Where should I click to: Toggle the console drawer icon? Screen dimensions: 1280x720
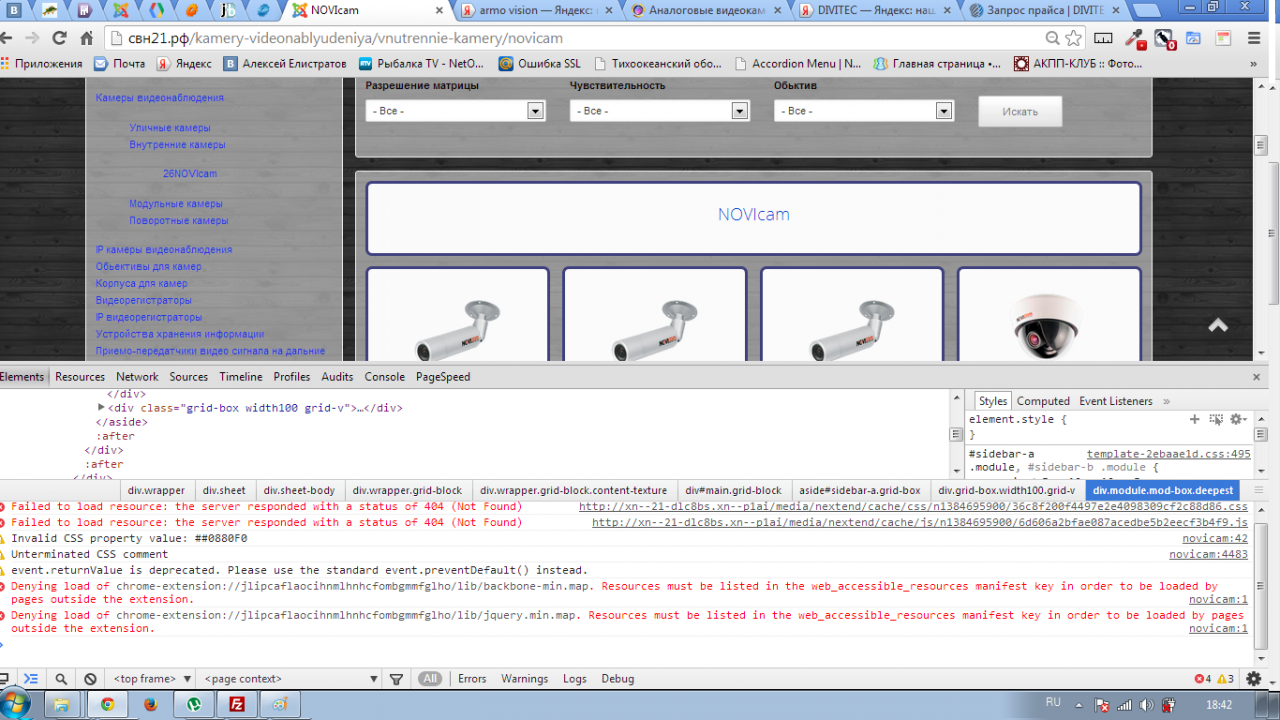31,679
